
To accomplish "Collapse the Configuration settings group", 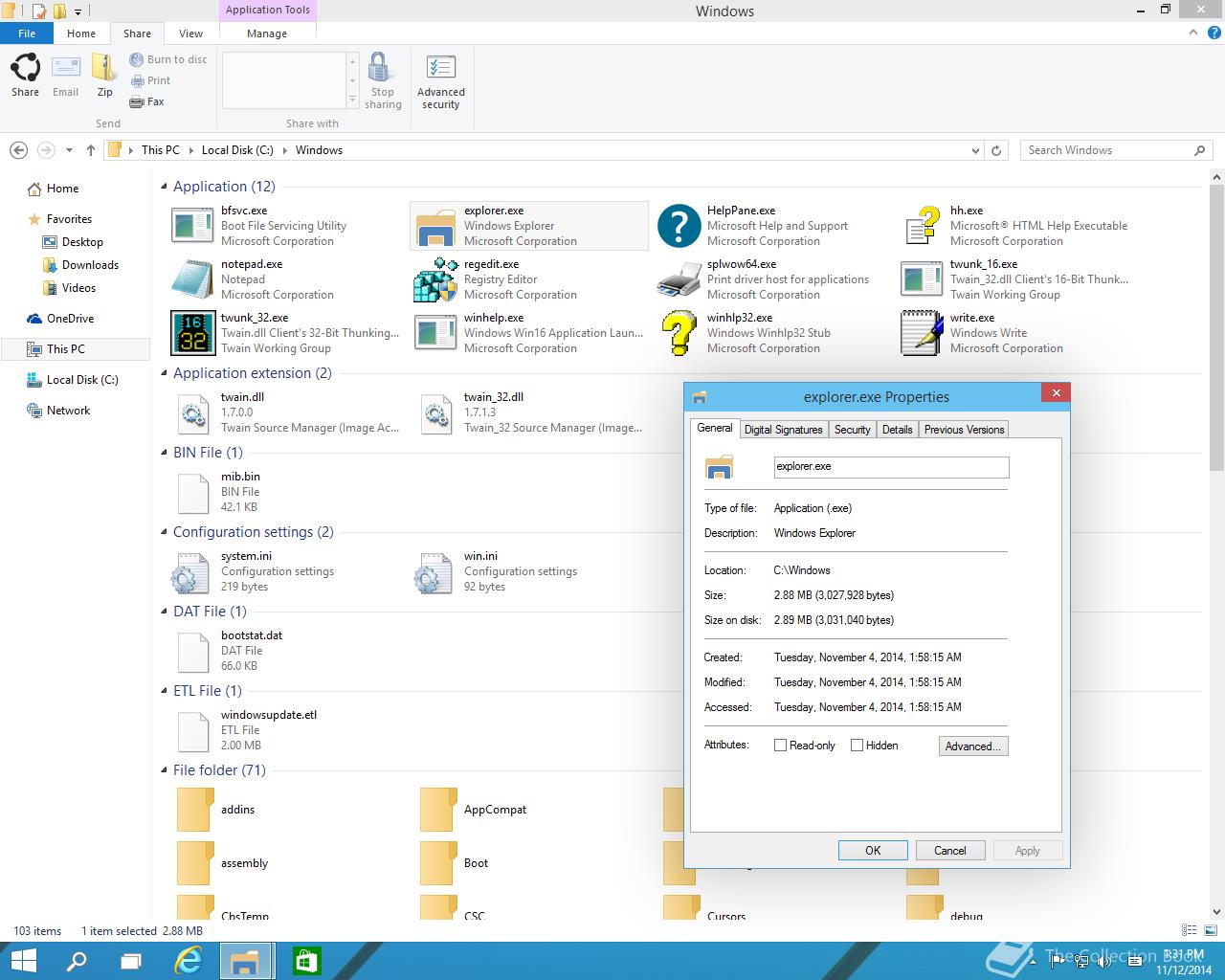I will tap(164, 533).
